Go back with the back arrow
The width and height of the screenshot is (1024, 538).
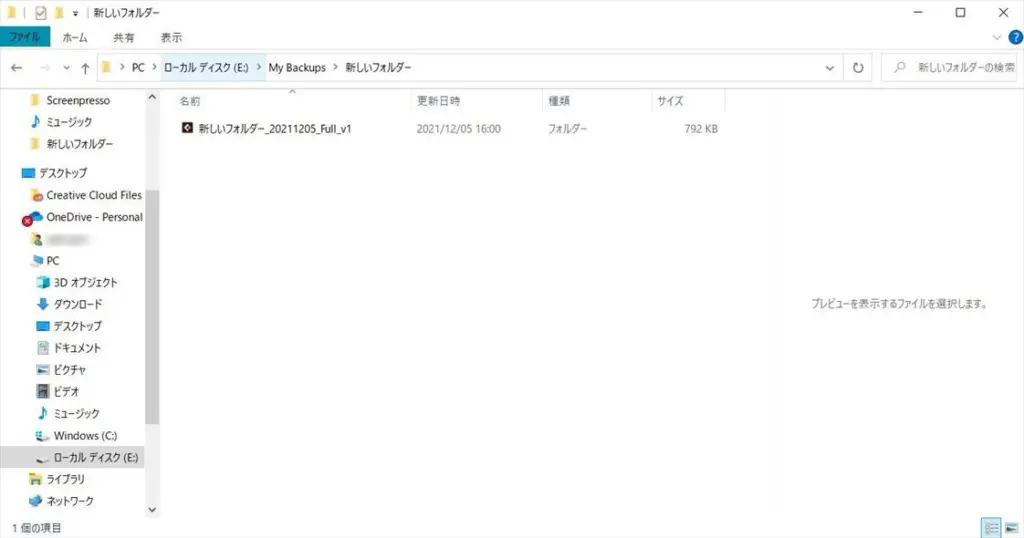coord(17,67)
